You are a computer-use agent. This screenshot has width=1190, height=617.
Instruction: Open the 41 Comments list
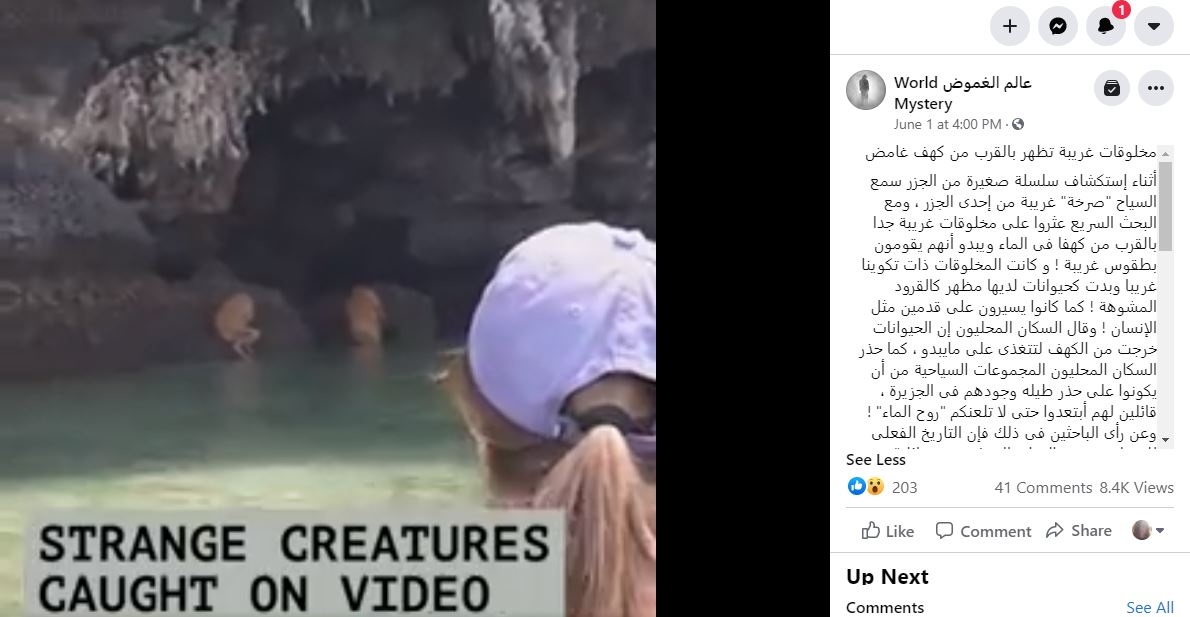tap(1043, 488)
